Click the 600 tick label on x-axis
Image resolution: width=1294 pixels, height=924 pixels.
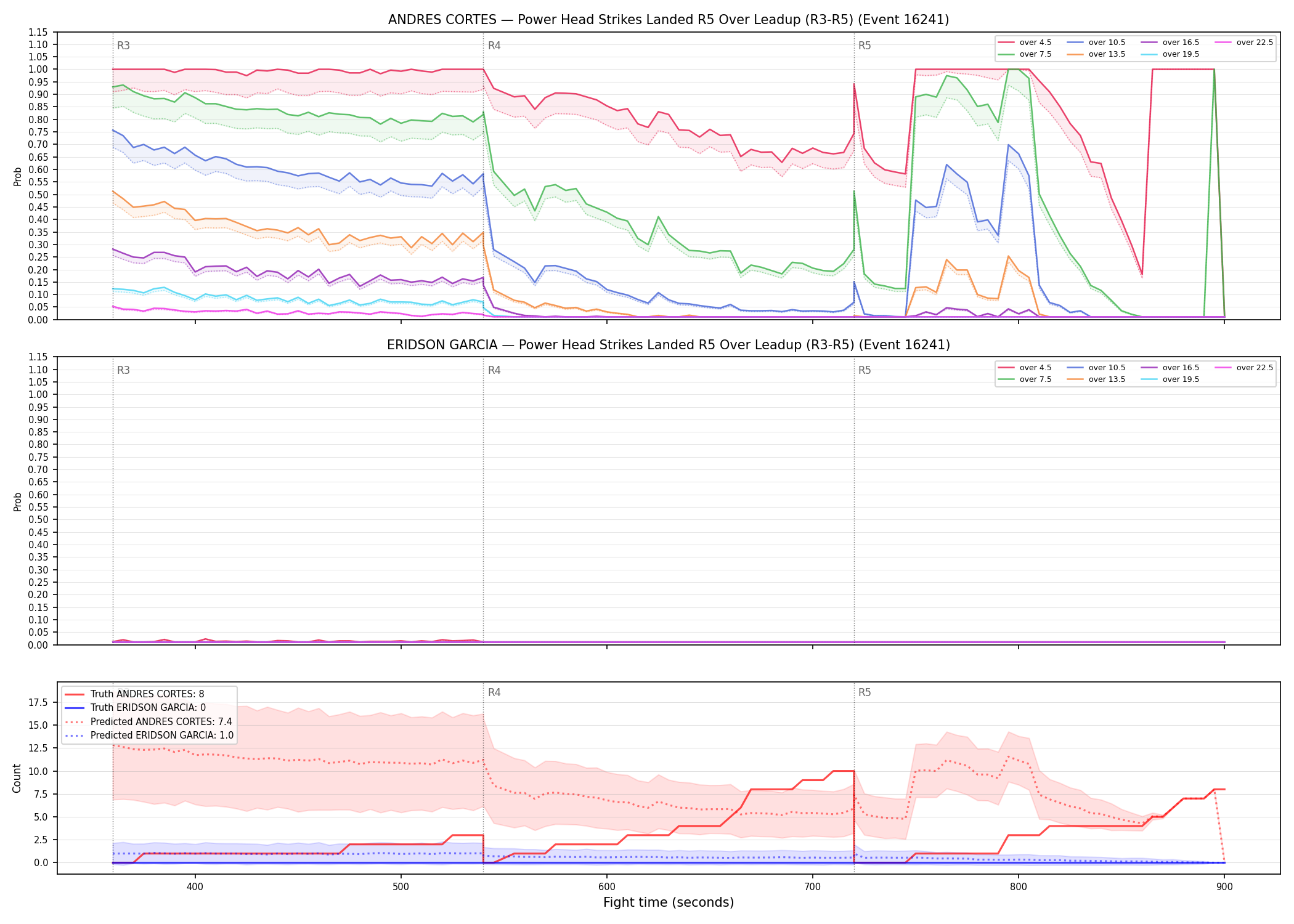(x=606, y=887)
